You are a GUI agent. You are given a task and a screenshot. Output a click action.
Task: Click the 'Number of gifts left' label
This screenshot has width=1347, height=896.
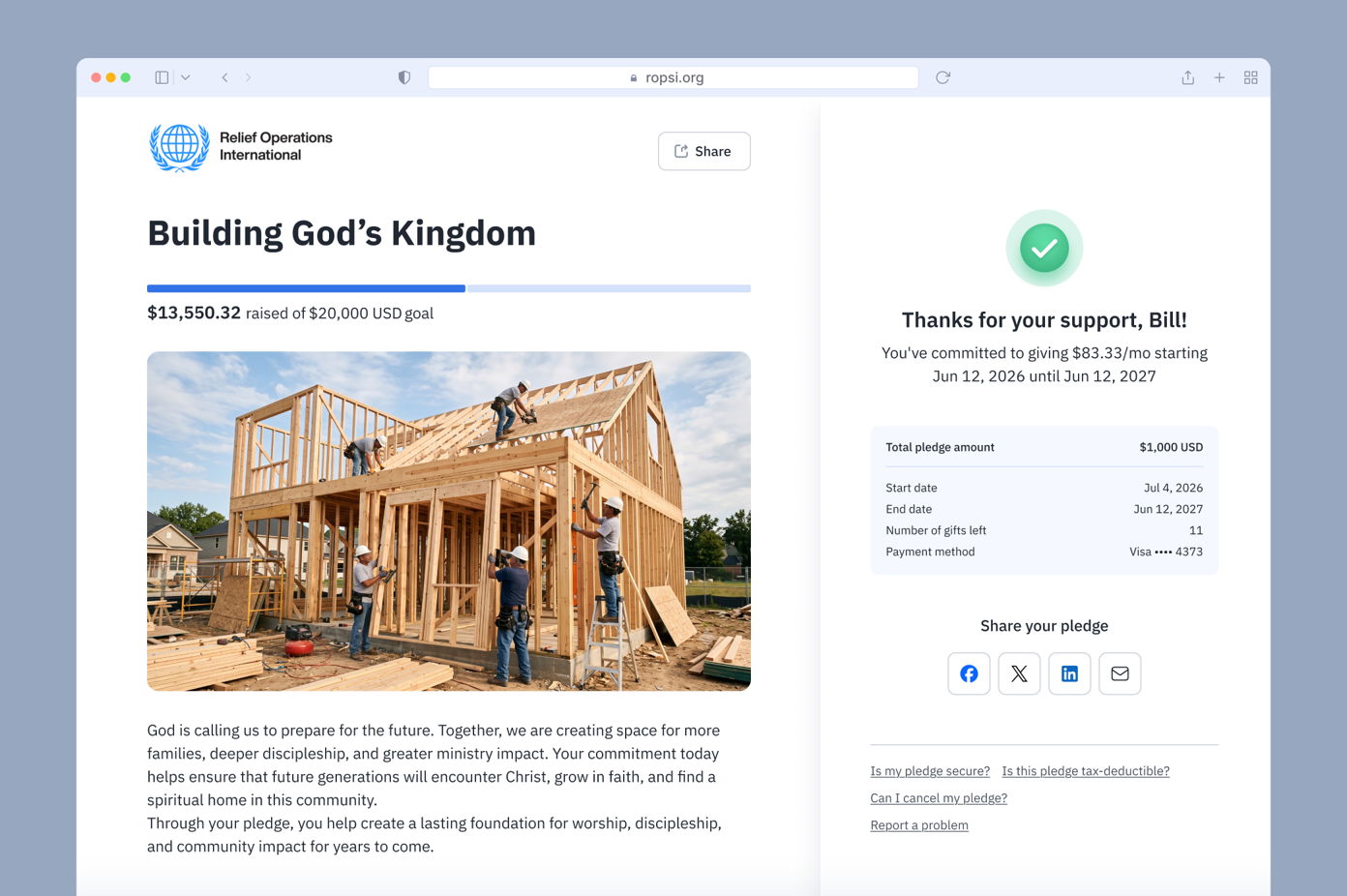[x=936, y=530]
